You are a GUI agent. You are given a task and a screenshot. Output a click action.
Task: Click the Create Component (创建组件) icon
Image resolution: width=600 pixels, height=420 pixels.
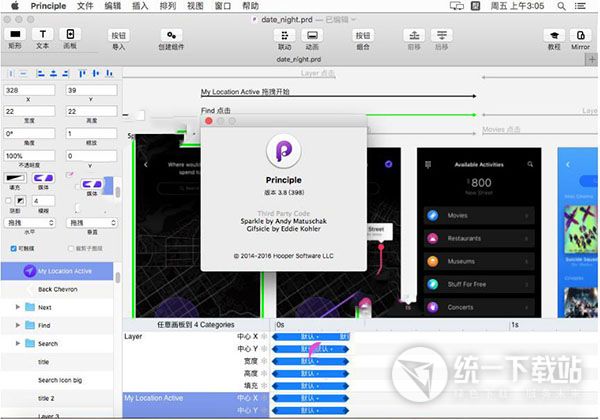[171, 35]
